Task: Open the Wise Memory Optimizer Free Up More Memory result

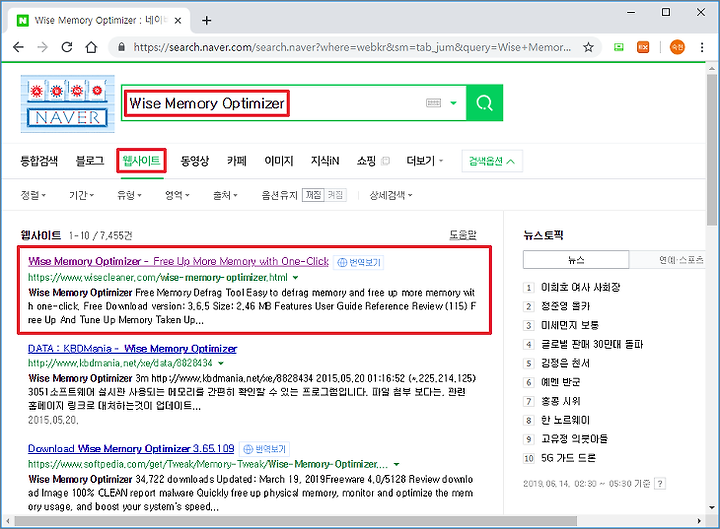Action: (x=178, y=261)
